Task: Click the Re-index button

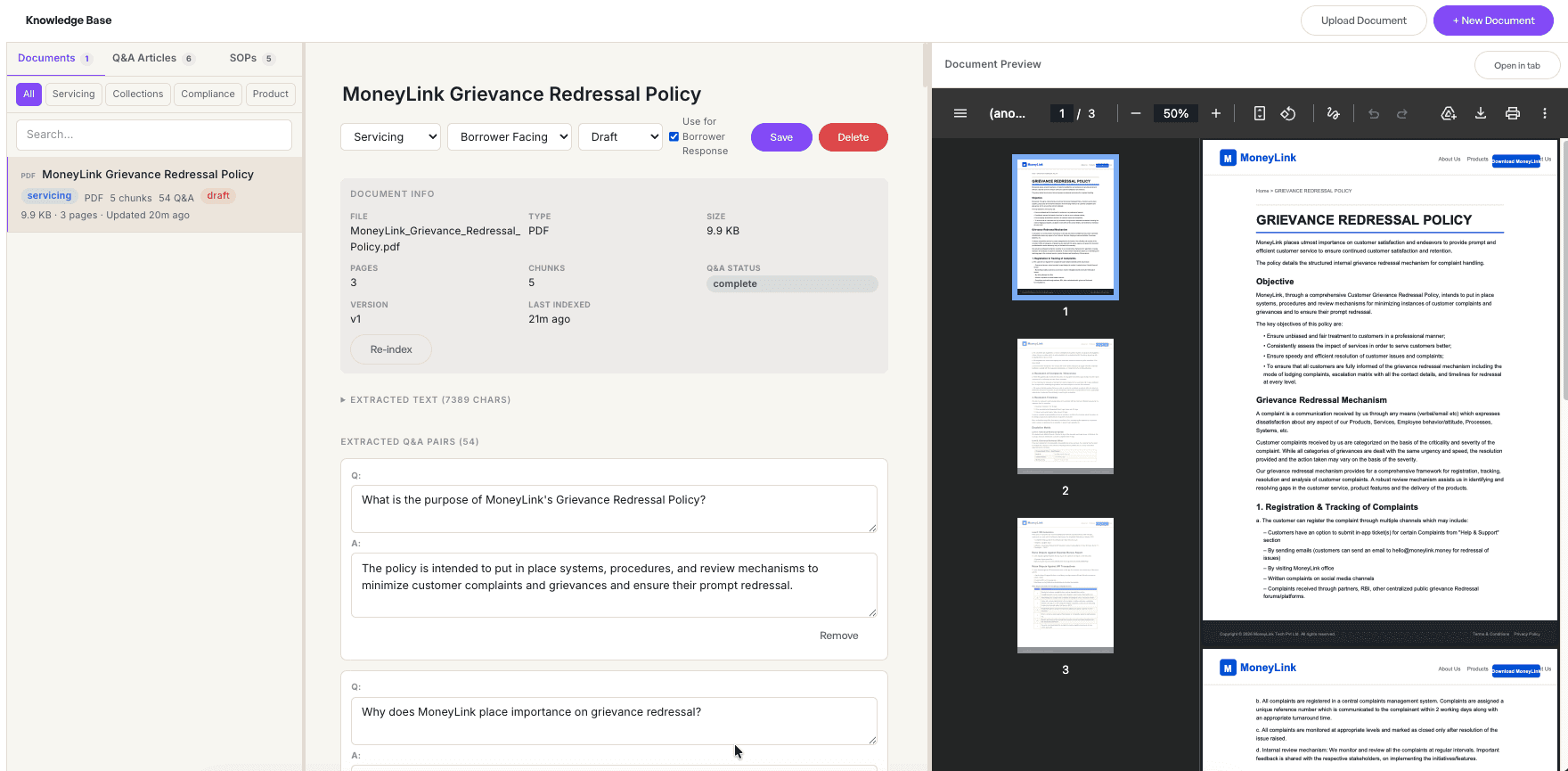Action: (391, 349)
